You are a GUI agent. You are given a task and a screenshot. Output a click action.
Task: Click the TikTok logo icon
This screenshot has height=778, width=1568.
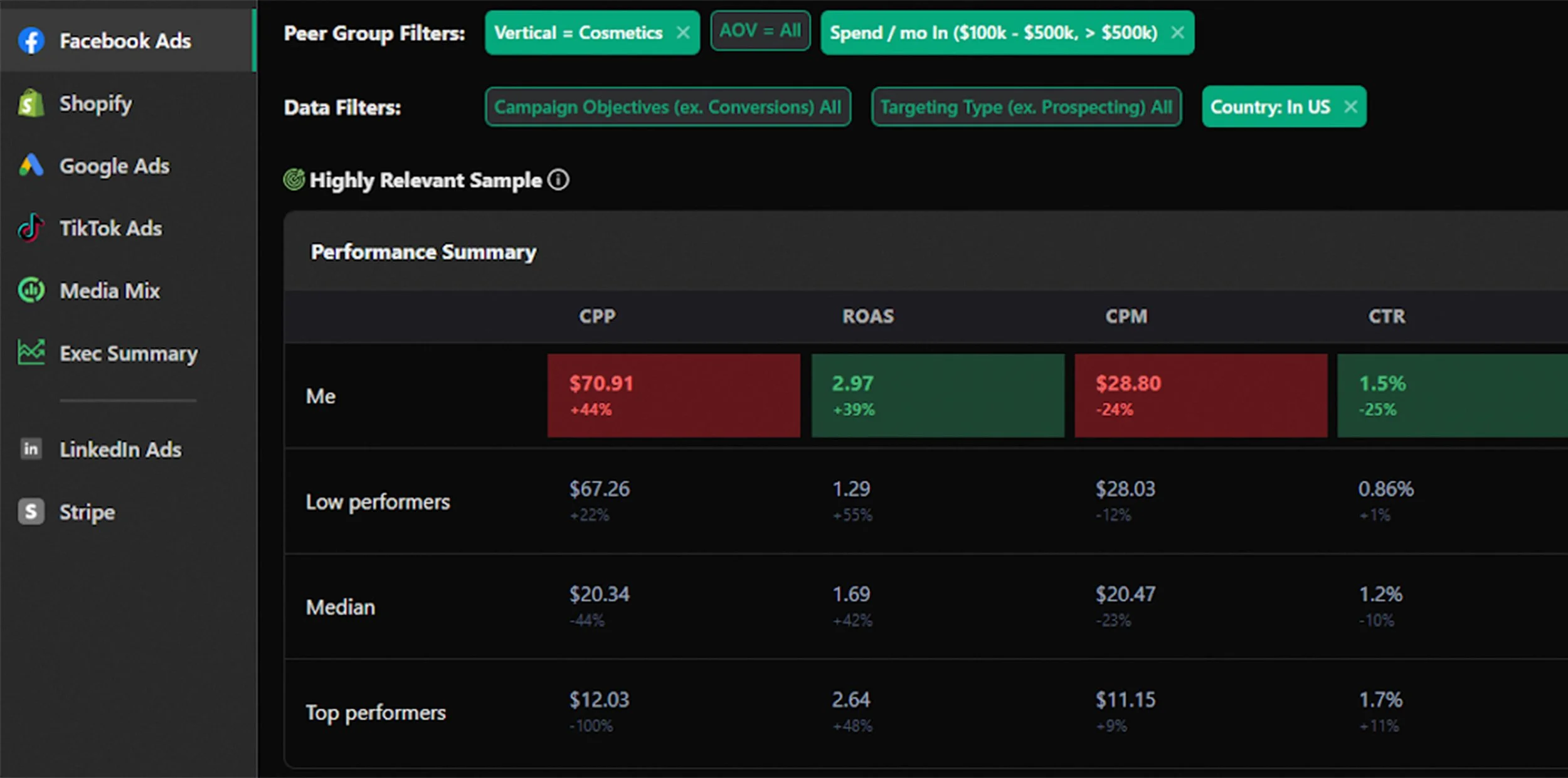(31, 228)
